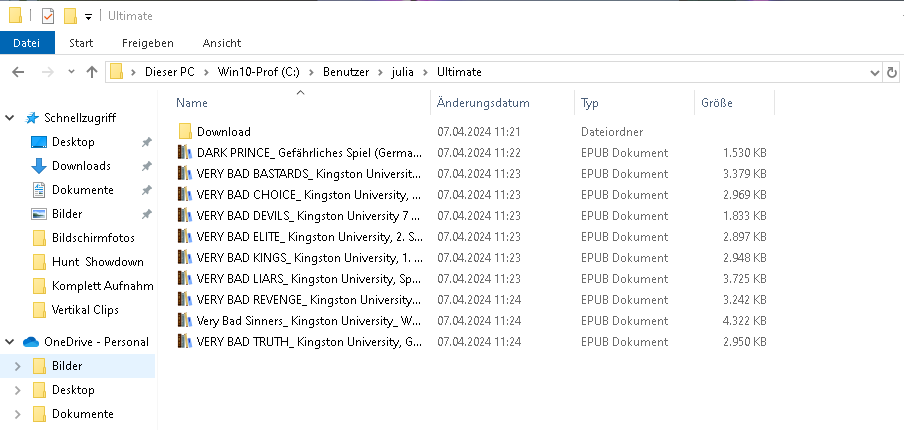Select VERY BAD ELITE epub icon
The height and width of the screenshot is (430, 904).
click(x=184, y=236)
